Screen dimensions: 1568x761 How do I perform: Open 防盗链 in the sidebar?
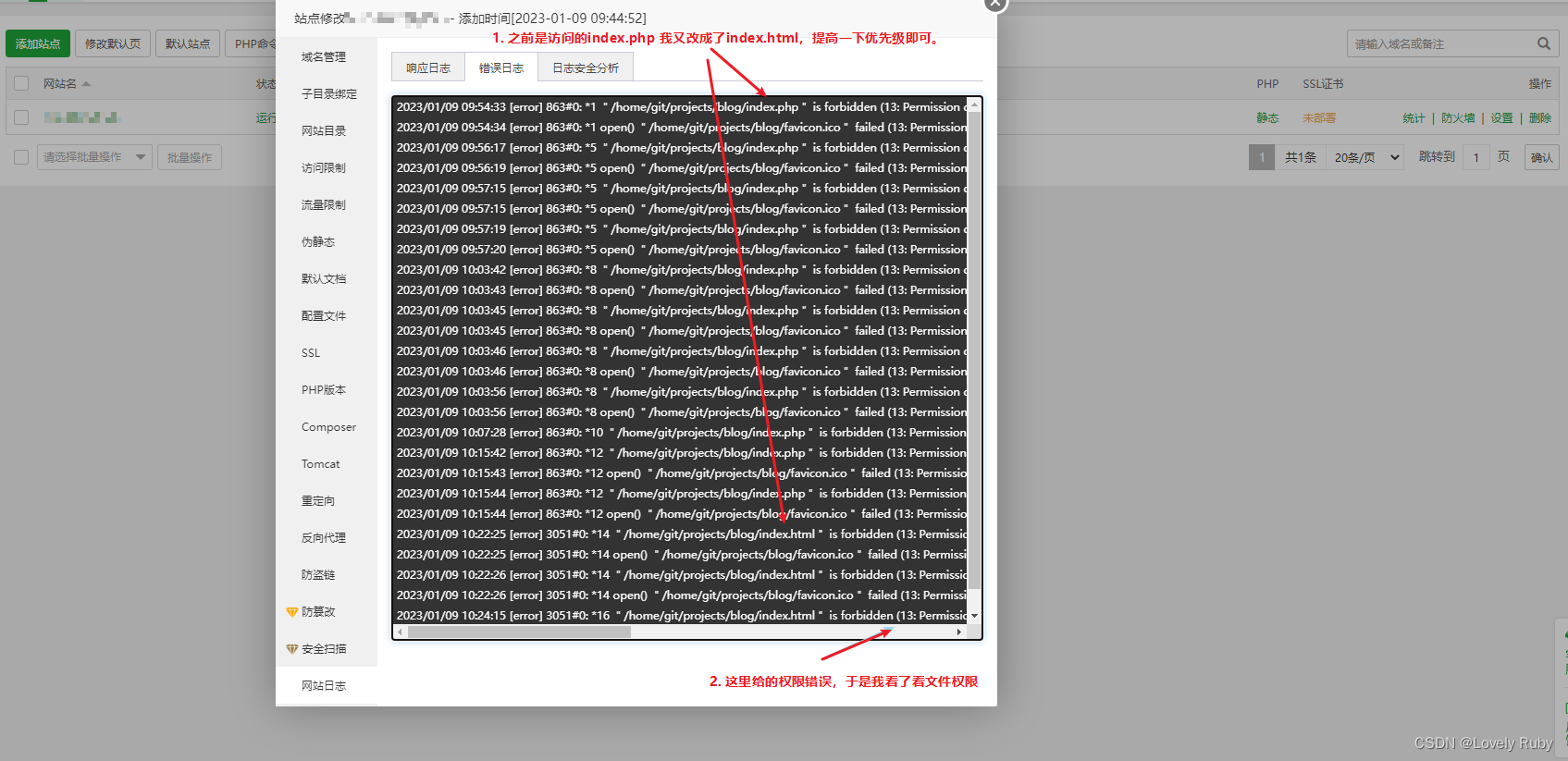(x=318, y=575)
